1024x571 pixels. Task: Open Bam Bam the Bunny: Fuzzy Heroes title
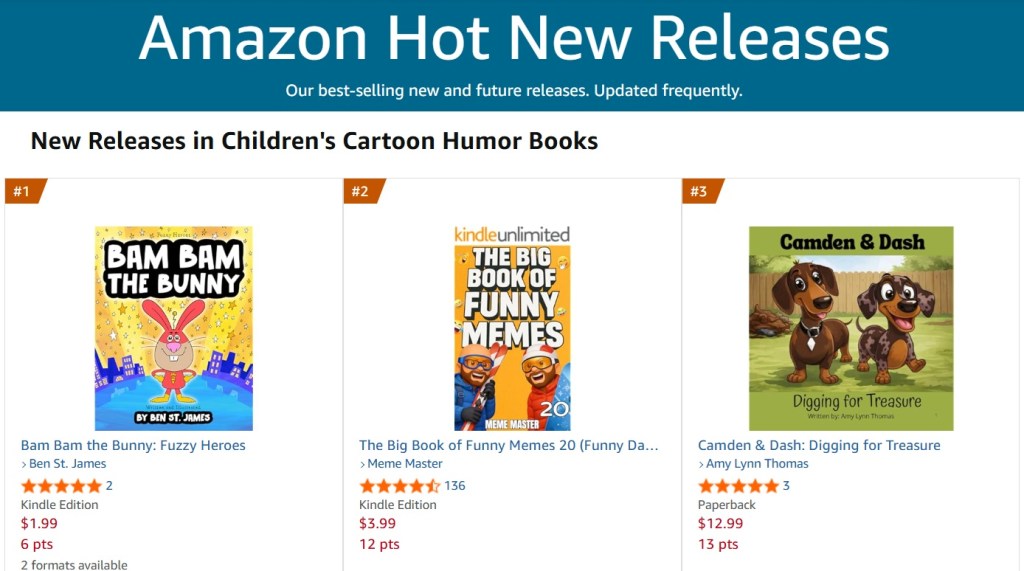click(133, 445)
